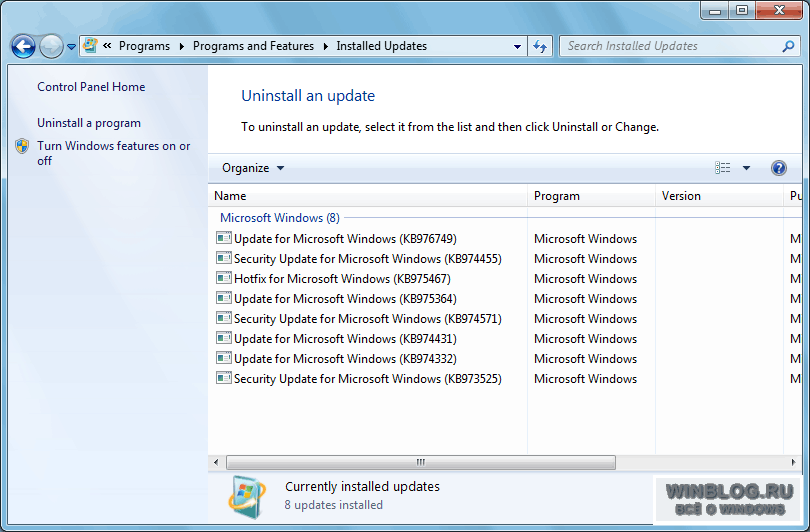Viewport: 810px width, 532px height.
Task: Focus the Search Installed Updates box
Action: (669, 46)
